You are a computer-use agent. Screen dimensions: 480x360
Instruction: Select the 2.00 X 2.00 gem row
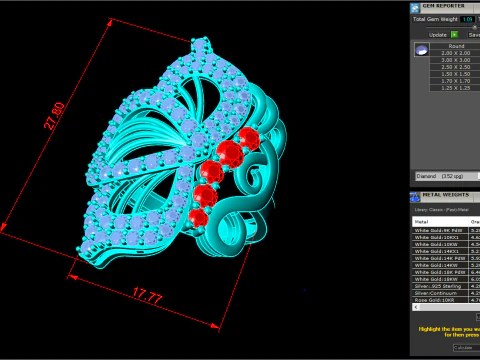455,53
